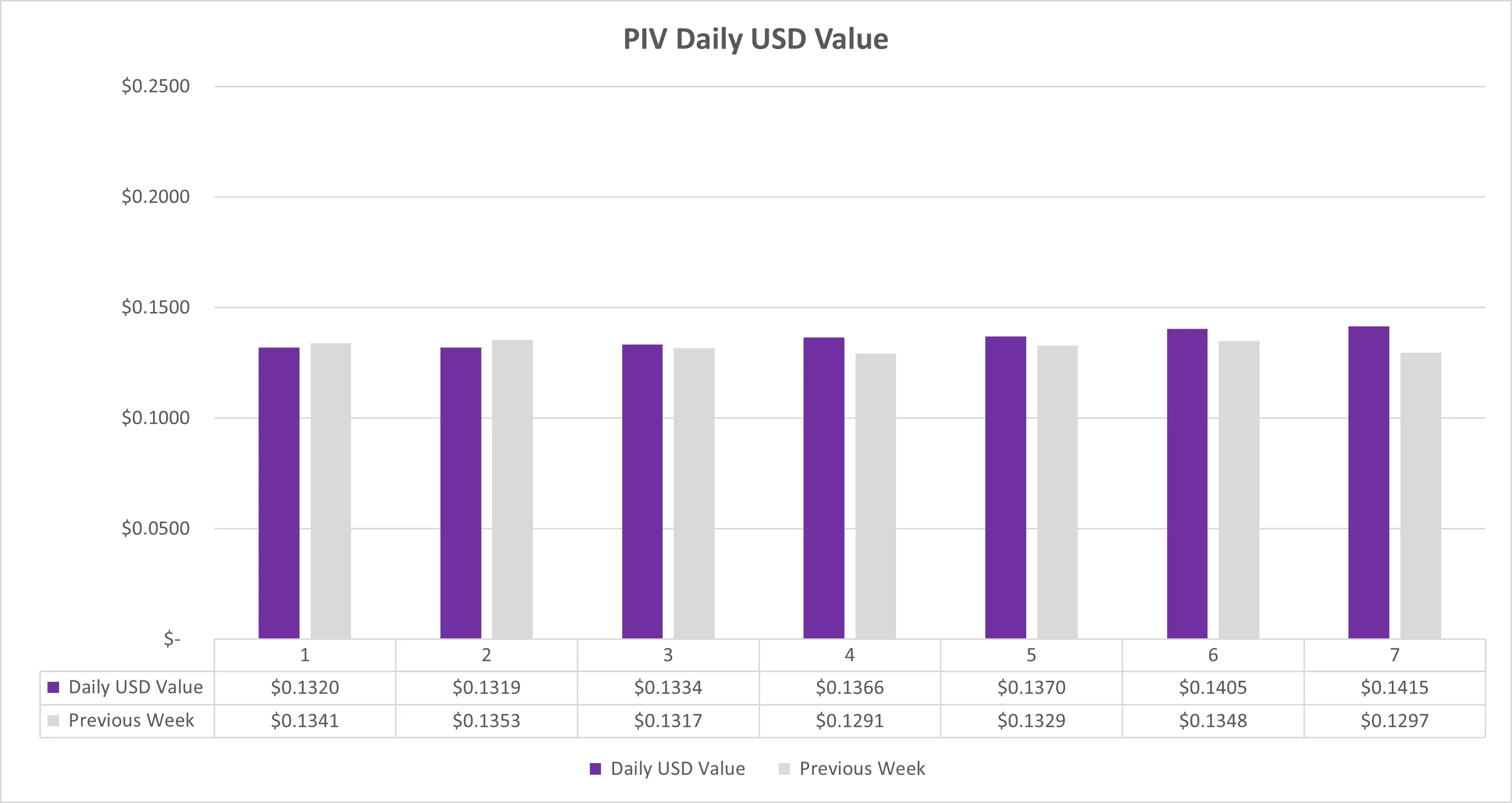Select the purple bar for day 5
Screen dimensions: 1512x803
(x=1005, y=488)
